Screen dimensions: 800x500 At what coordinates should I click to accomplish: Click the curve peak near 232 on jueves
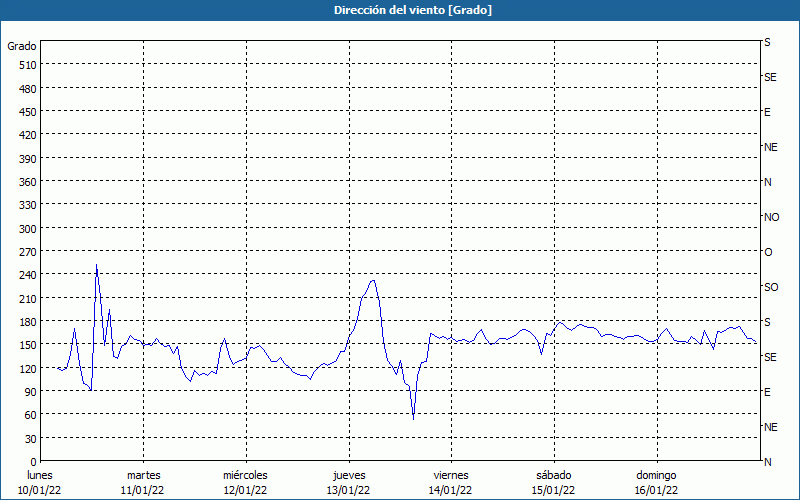(373, 280)
